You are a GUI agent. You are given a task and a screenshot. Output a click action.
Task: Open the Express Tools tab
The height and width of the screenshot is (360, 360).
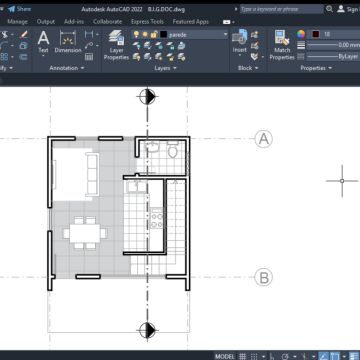[x=147, y=22]
